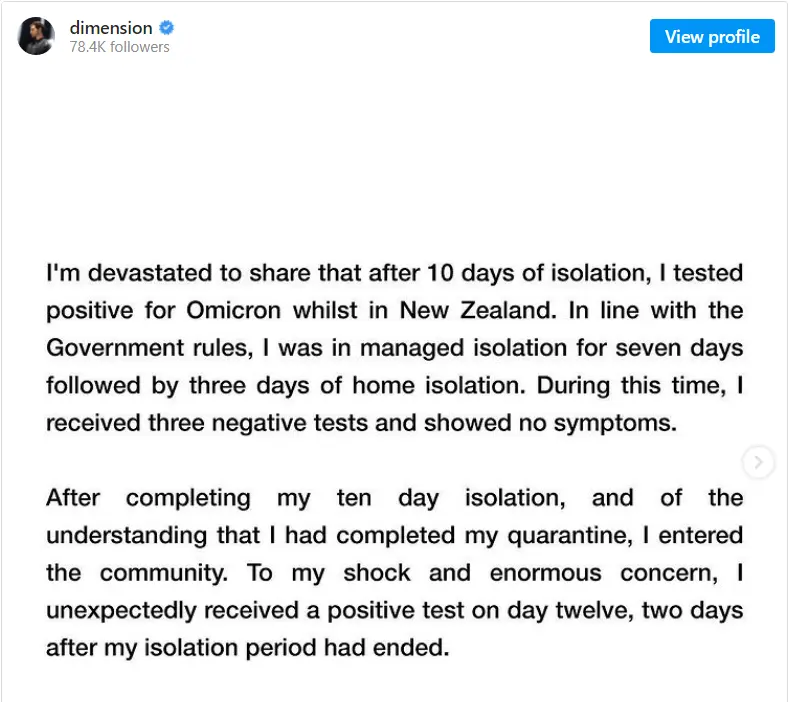This screenshot has height=702, width=796.
Task: Click the line "received three negative tests"
Action: tap(361, 423)
